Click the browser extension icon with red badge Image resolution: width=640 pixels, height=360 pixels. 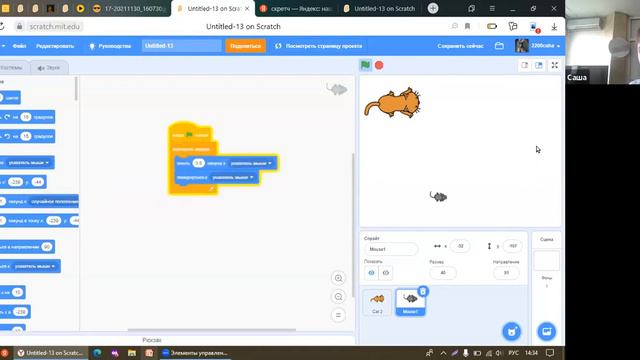[x=534, y=27]
